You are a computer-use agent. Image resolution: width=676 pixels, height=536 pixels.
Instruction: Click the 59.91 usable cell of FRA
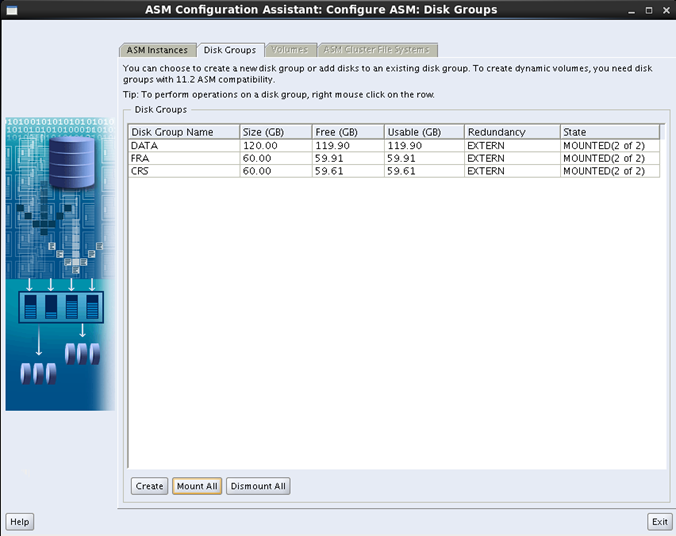pyautogui.click(x=424, y=158)
